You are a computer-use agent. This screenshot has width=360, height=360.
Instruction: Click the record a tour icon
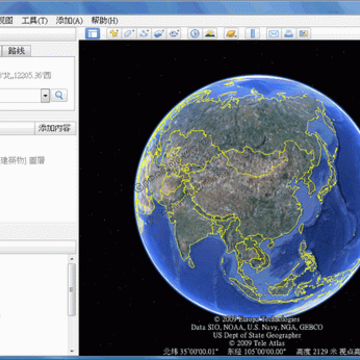(174, 33)
